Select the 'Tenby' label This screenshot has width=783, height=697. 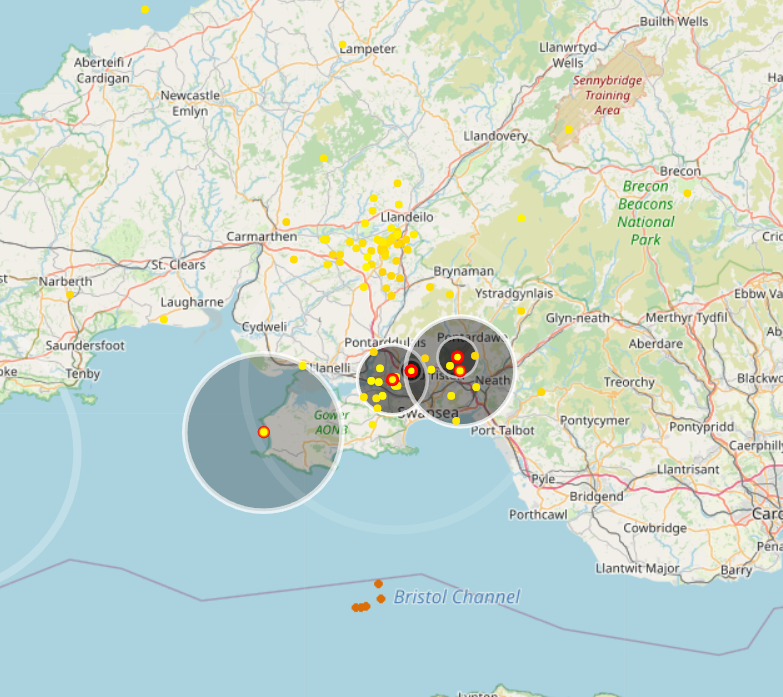click(83, 374)
